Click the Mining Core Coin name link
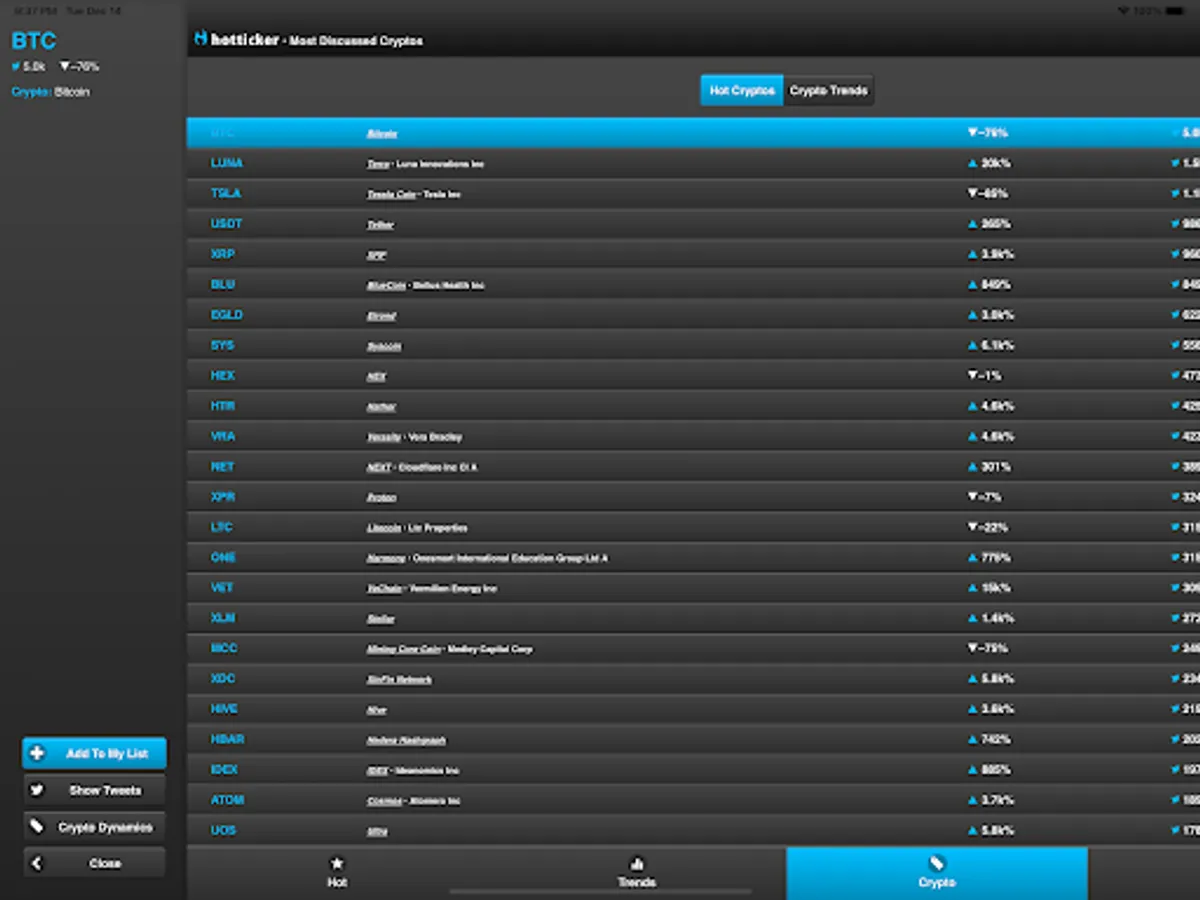1200x900 pixels. tap(404, 649)
